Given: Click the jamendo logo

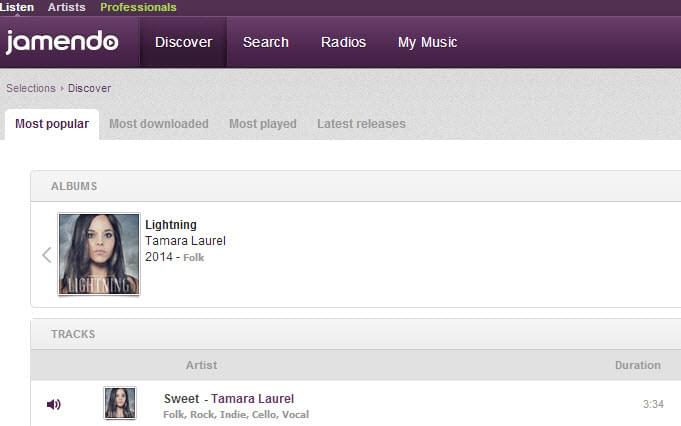Looking at the screenshot, I should (62, 42).
